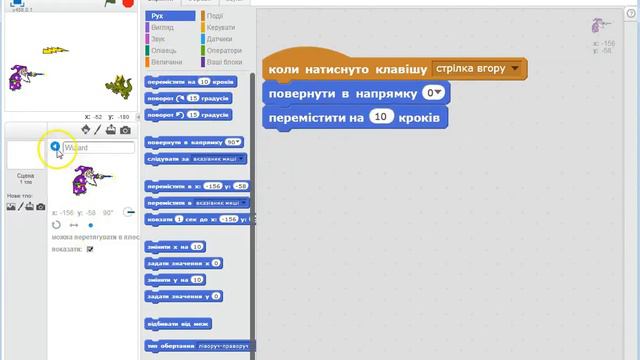Viewport: 640px width, 360px height.
Task: Click the blocks palette vertical scrollbar
Action: click(253, 216)
